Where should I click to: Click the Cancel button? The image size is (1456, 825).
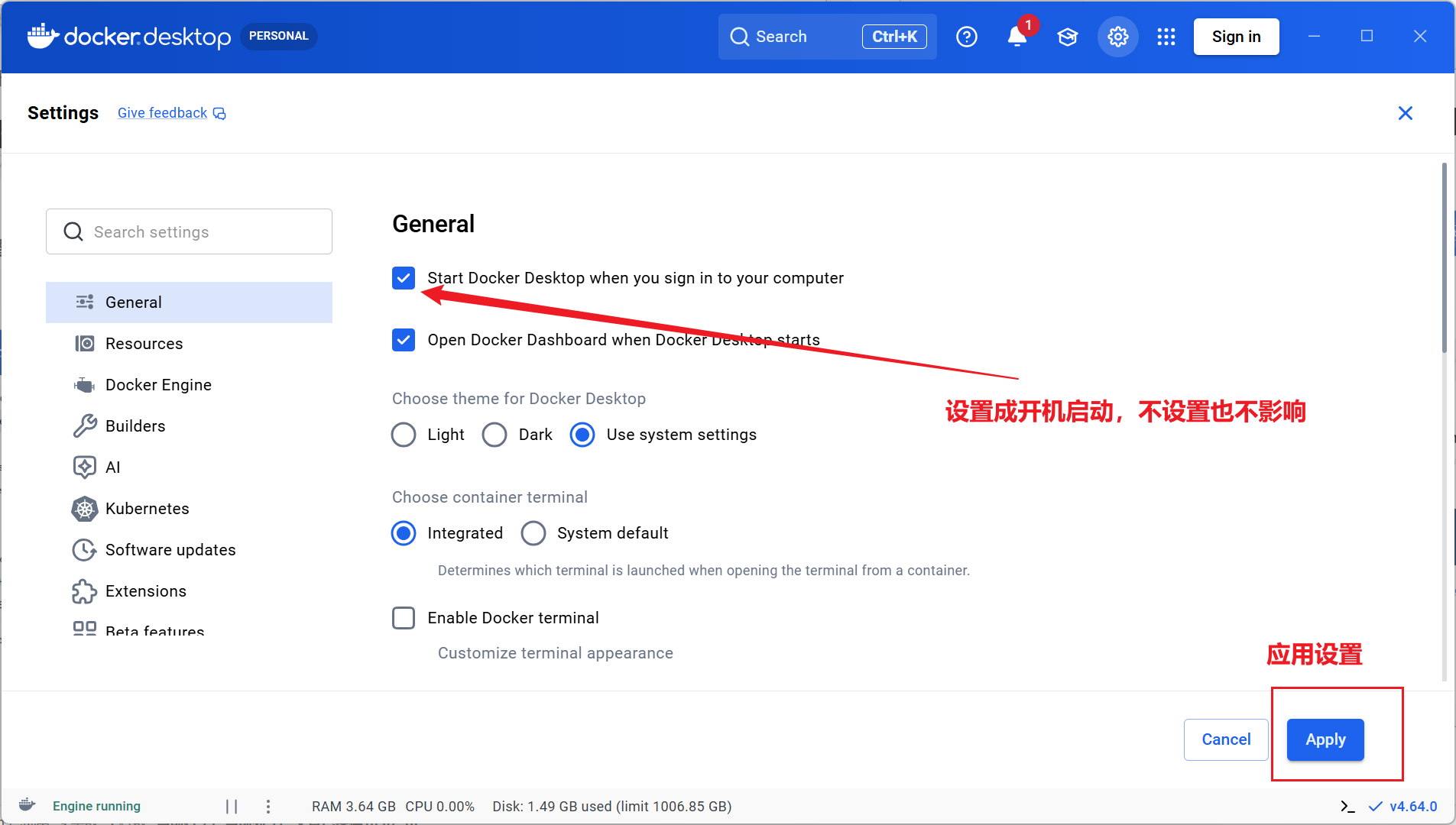[1226, 739]
